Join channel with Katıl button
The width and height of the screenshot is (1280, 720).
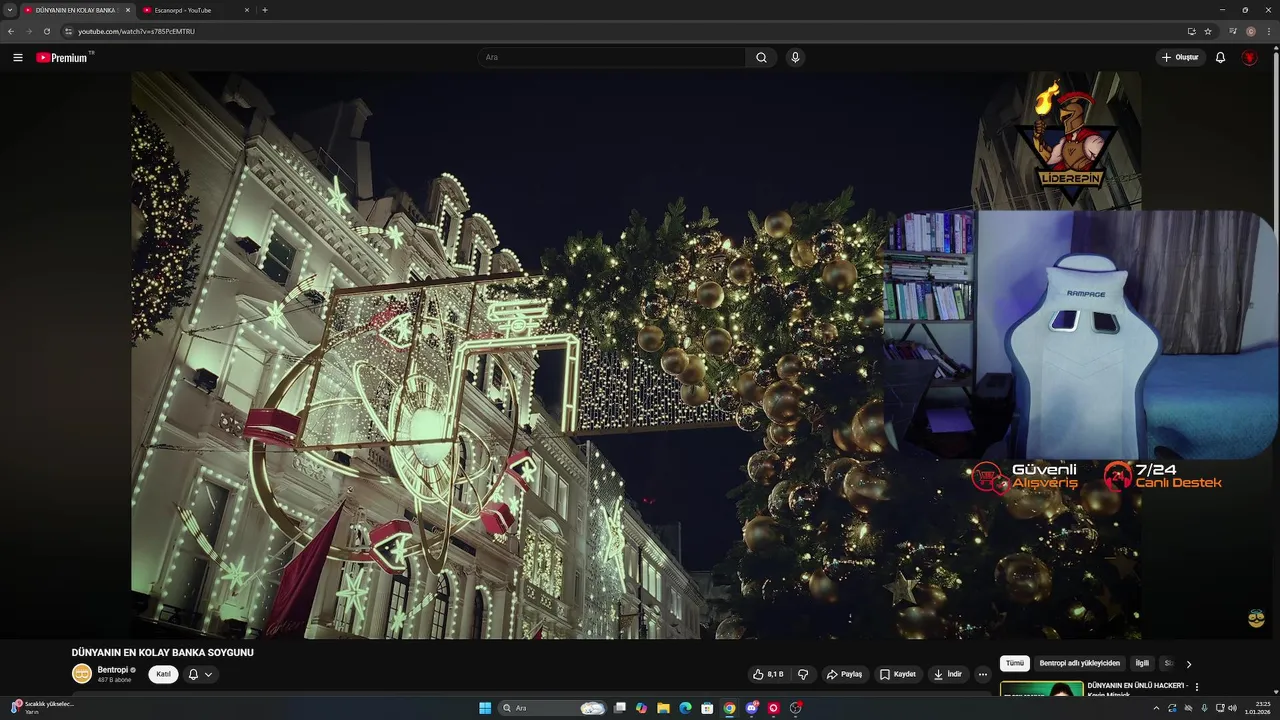(163, 674)
